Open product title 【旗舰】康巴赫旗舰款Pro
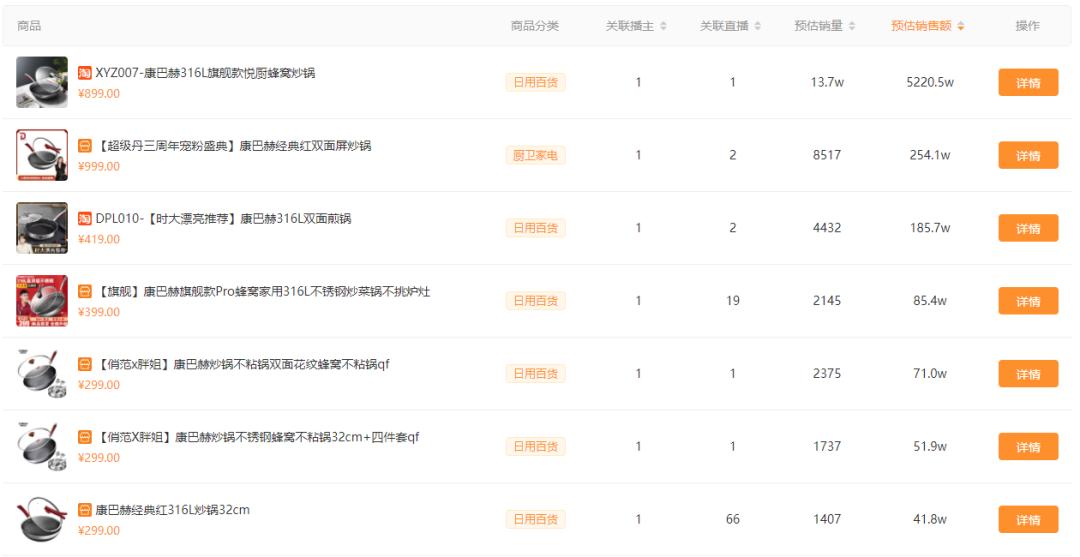The height and width of the screenshot is (557, 1080). coord(263,292)
